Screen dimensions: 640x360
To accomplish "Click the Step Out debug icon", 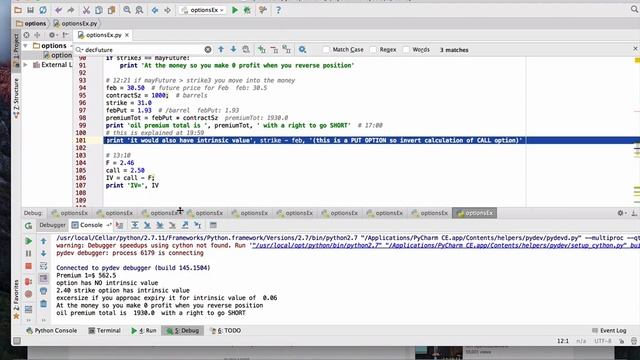I will click(185, 225).
